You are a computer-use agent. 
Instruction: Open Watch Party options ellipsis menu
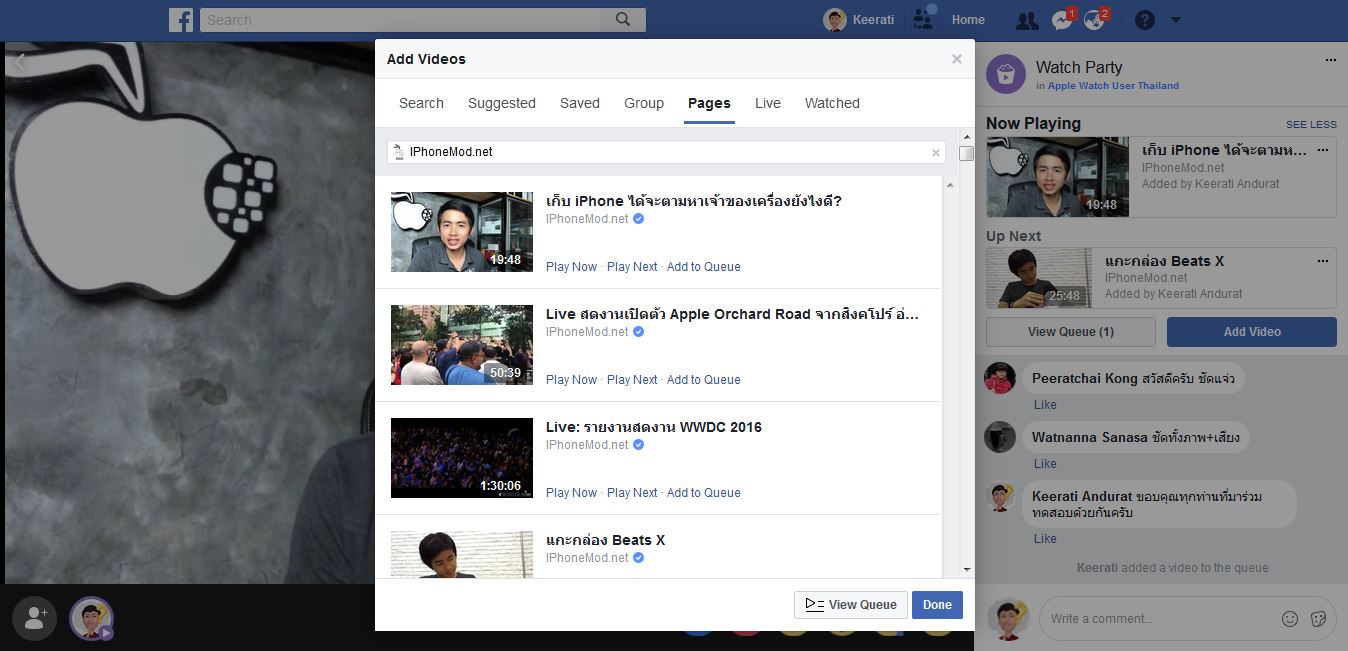pyautogui.click(x=1330, y=60)
